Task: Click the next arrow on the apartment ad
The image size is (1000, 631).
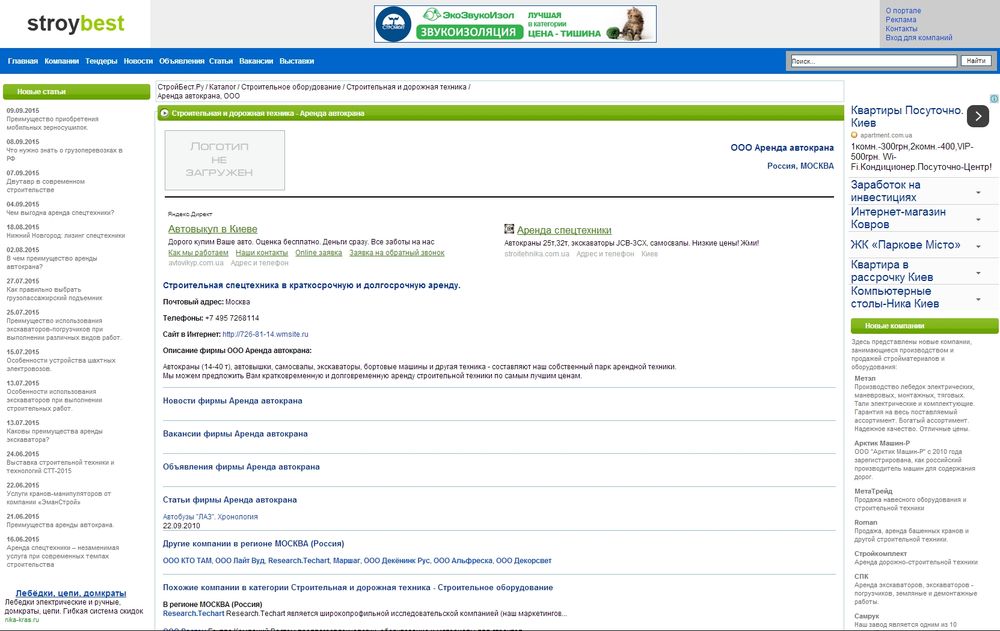Action: pyautogui.click(x=978, y=116)
